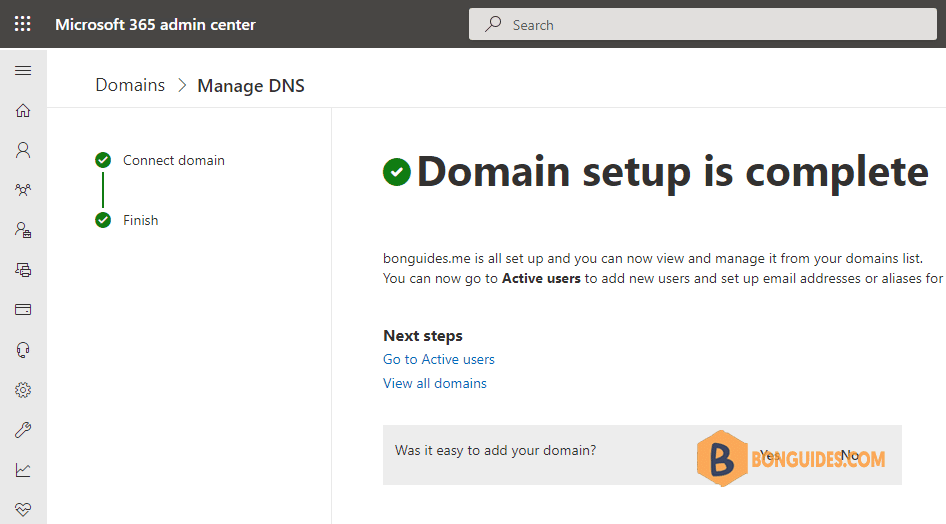Answer No to domain feedback
The image size is (946, 524).
[849, 455]
